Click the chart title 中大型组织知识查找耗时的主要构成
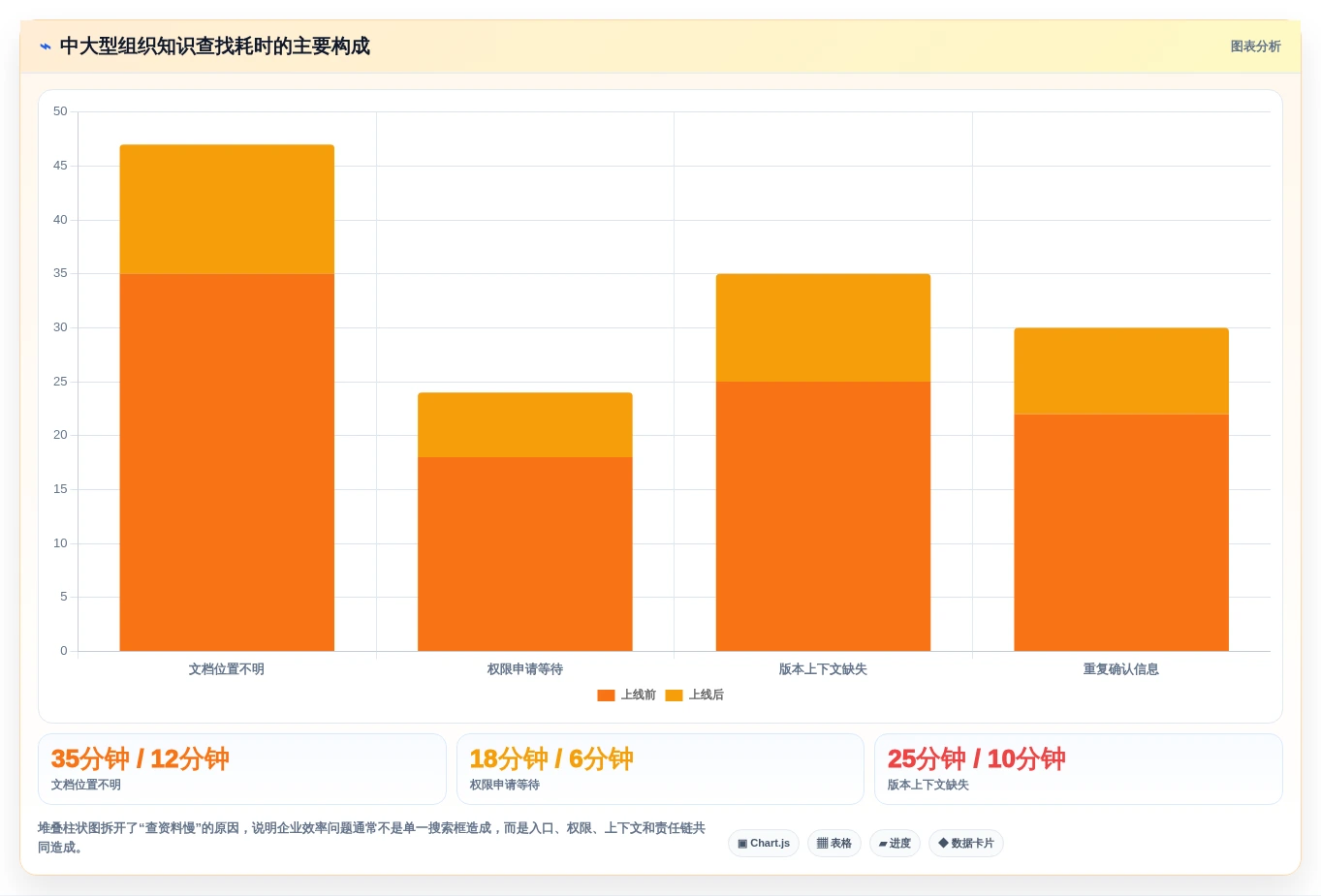The height and width of the screenshot is (896, 1321). 215,46
